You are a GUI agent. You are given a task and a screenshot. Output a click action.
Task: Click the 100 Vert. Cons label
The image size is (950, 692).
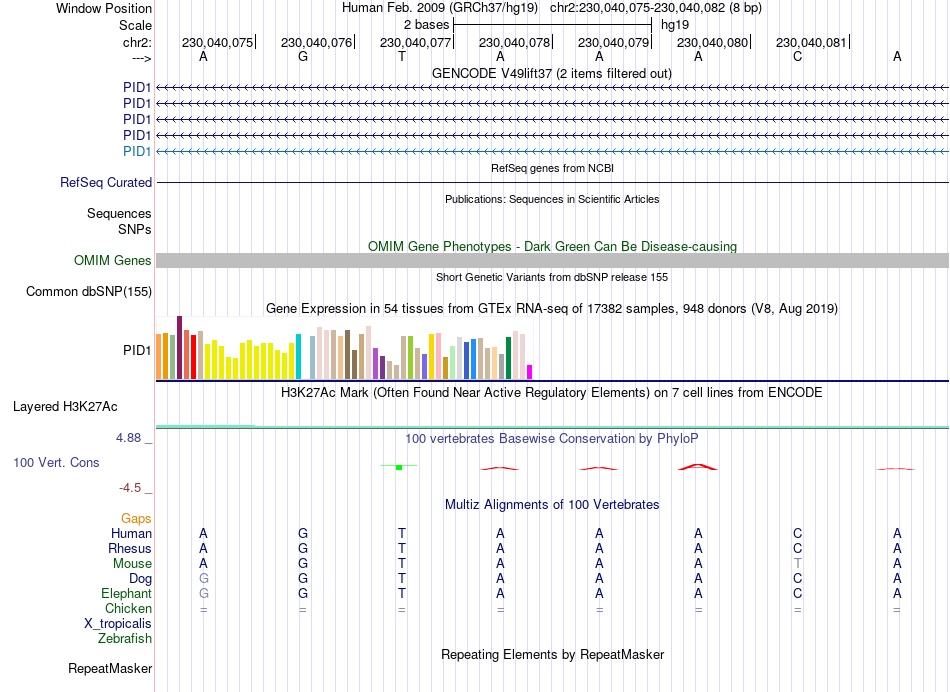pos(56,462)
